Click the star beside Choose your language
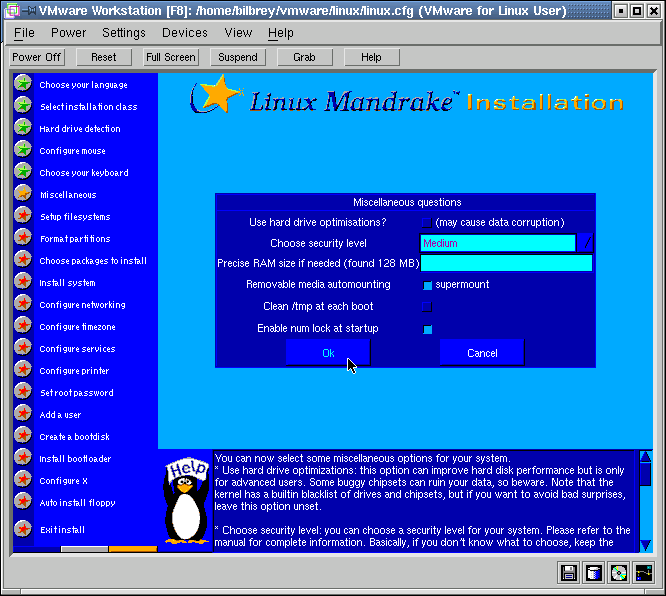The width and height of the screenshot is (666, 596). [22, 84]
